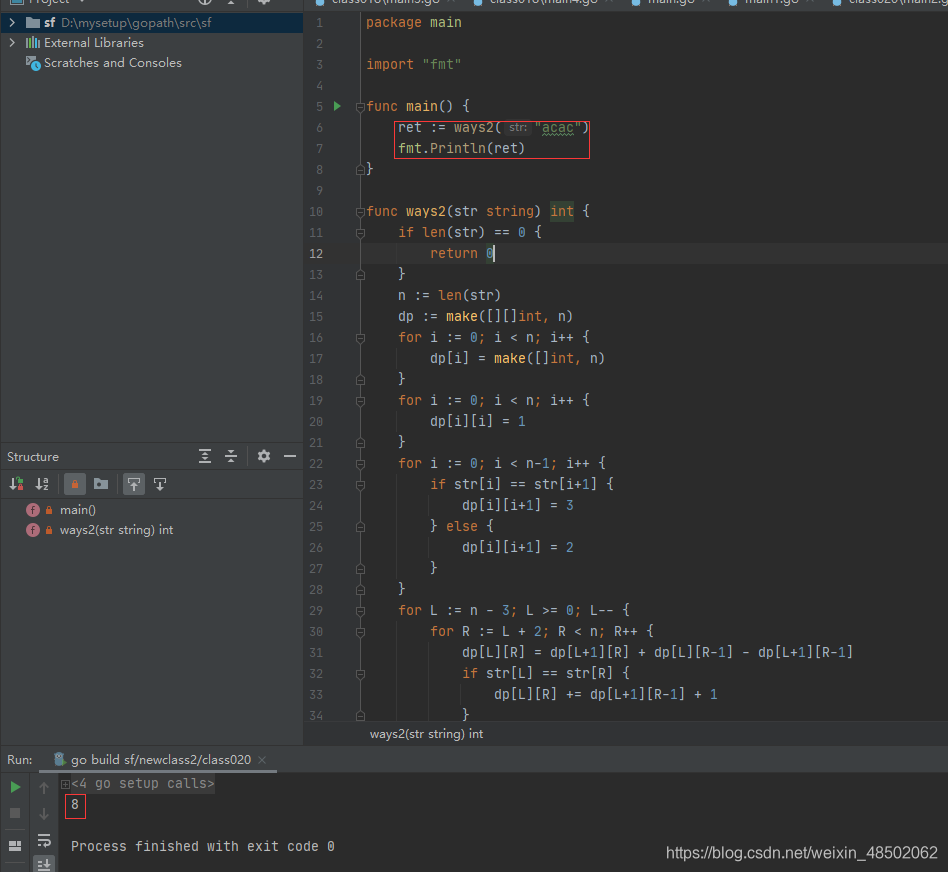This screenshot has width=948, height=872.
Task: Collapse all nodes in Structure panel
Action: pyautogui.click(x=231, y=457)
